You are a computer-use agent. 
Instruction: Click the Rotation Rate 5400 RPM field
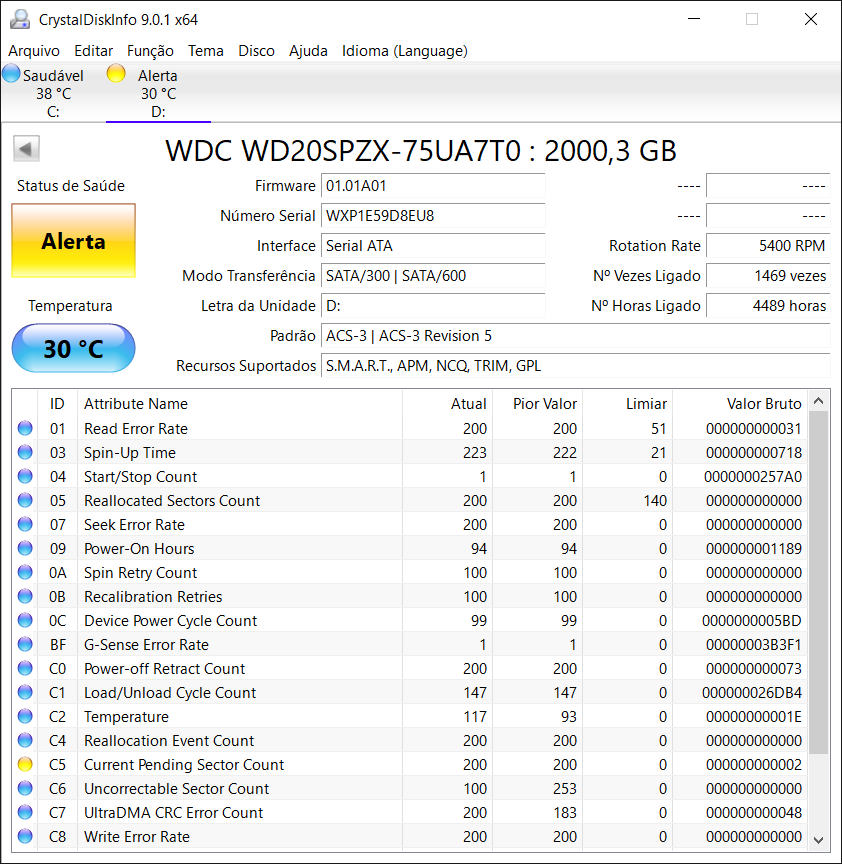768,246
